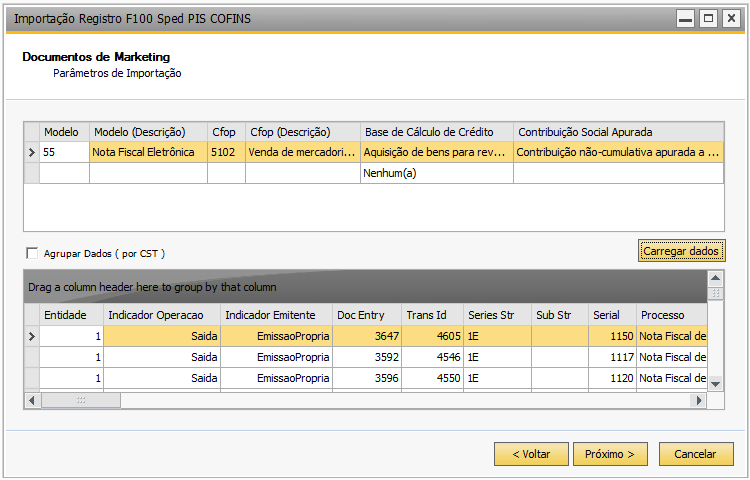Select the Doc Entry cell 3596

367,378
